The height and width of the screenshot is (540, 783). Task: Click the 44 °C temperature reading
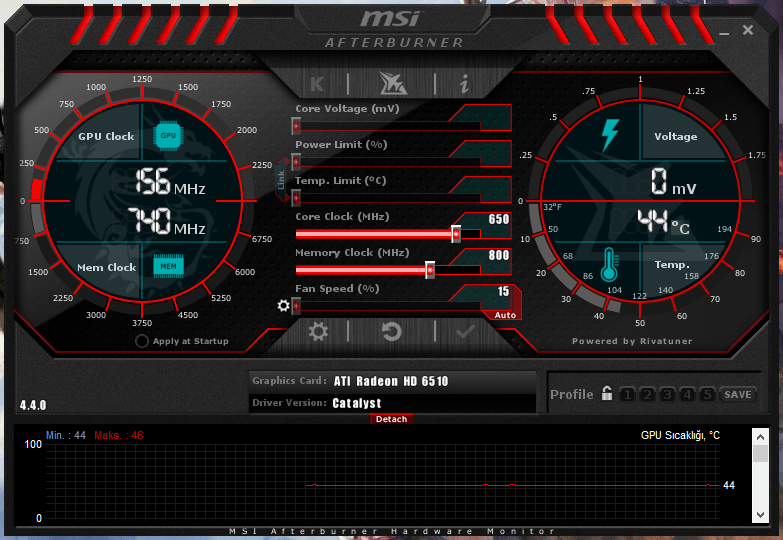pos(664,221)
